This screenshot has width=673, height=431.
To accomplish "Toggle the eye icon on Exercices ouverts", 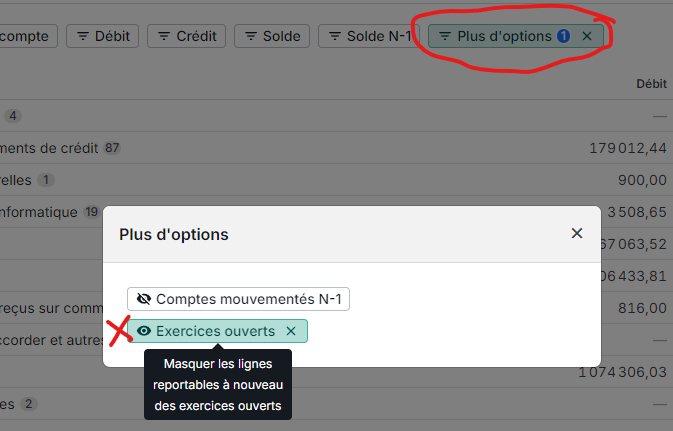I will tap(144, 331).
